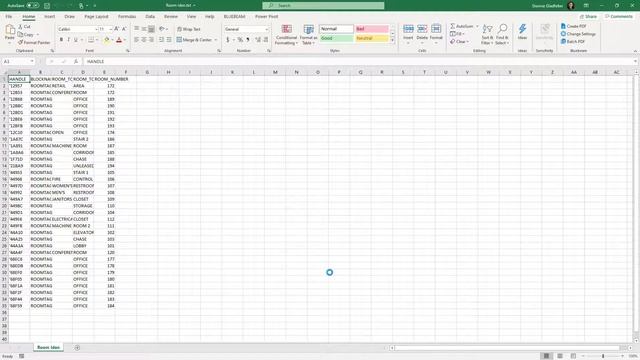The height and width of the screenshot is (360, 640).
Task: Open Find & Select menu
Action: tap(502, 34)
